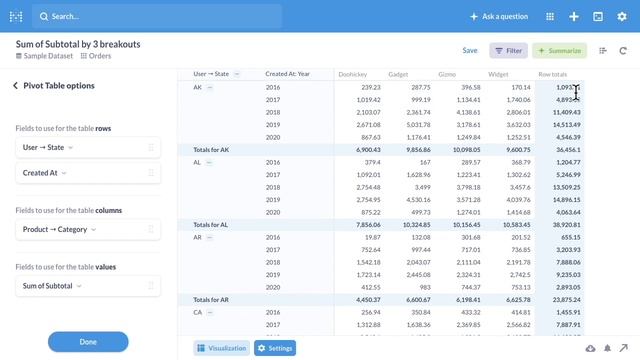Click the Gizmo column header
640x360 pixels.
447,74
